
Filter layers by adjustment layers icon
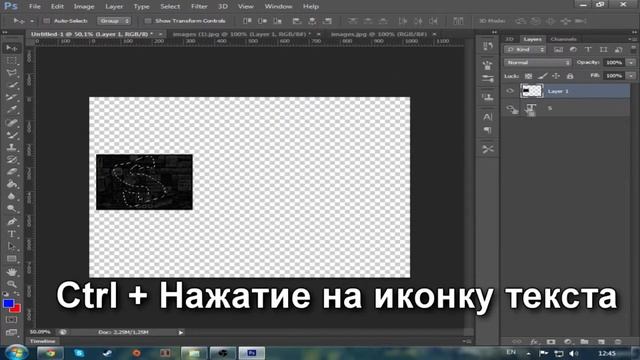pos(573,50)
